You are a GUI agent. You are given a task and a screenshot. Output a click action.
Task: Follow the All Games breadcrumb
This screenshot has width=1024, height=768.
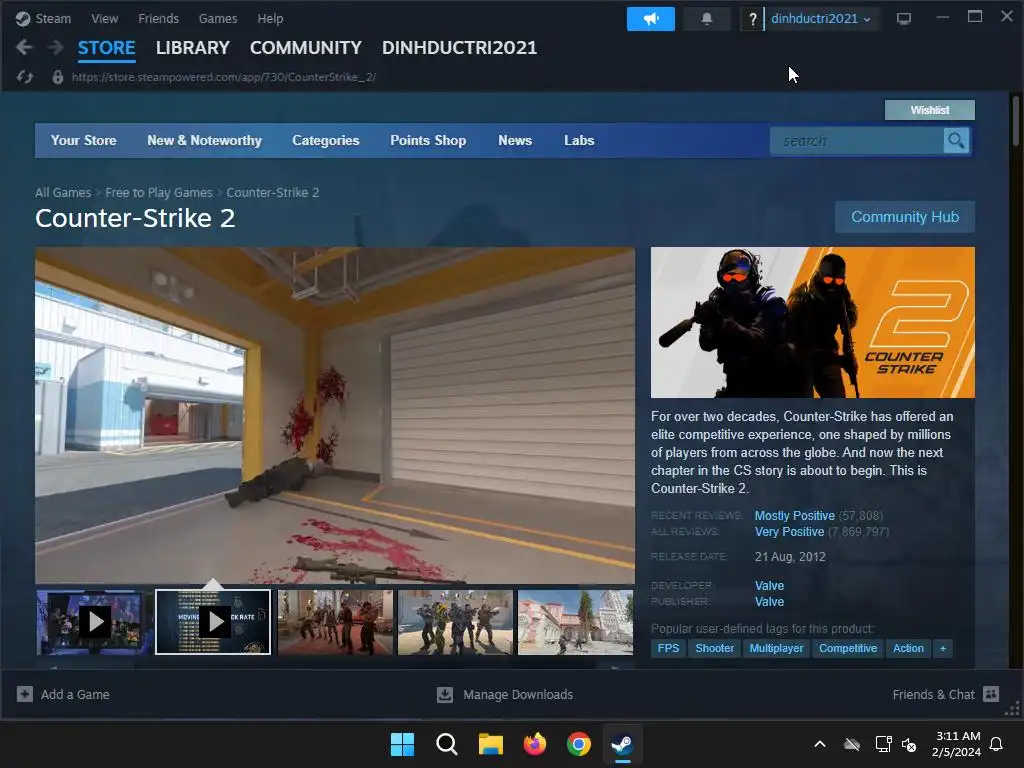63,193
